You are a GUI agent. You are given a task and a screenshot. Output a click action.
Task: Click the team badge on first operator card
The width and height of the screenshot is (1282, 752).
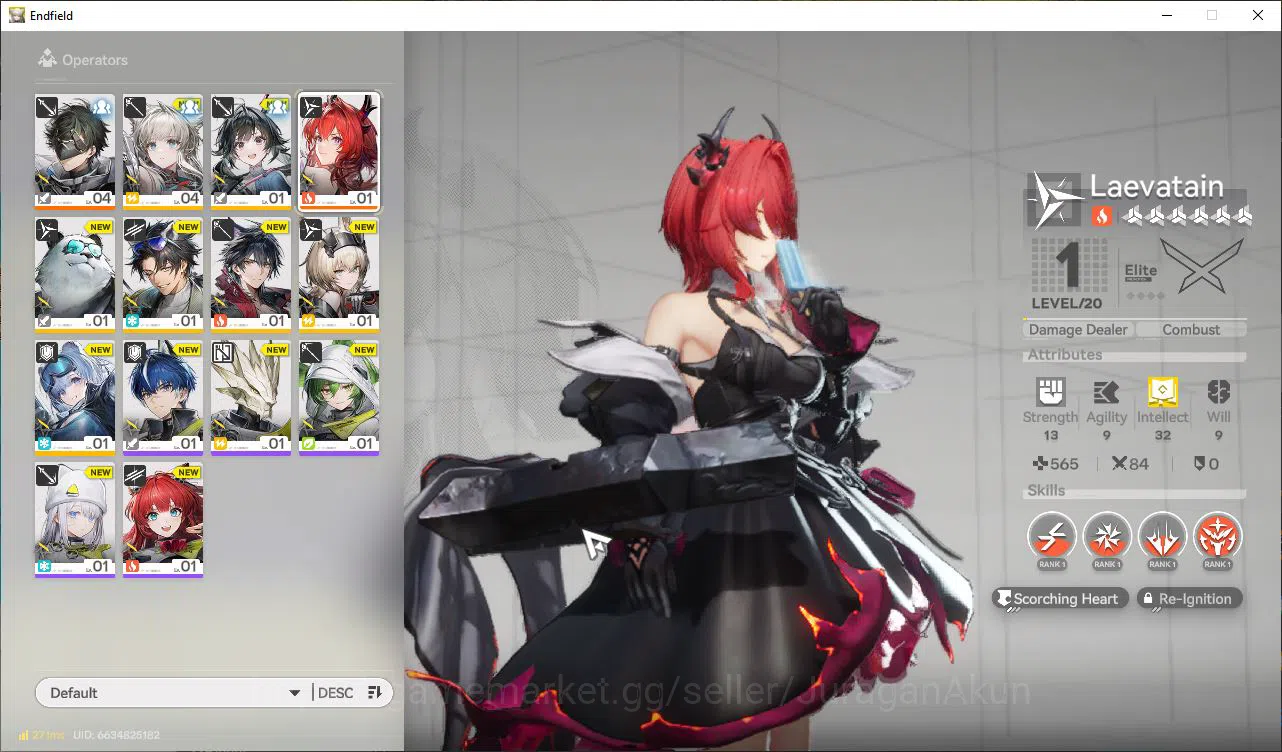102,106
